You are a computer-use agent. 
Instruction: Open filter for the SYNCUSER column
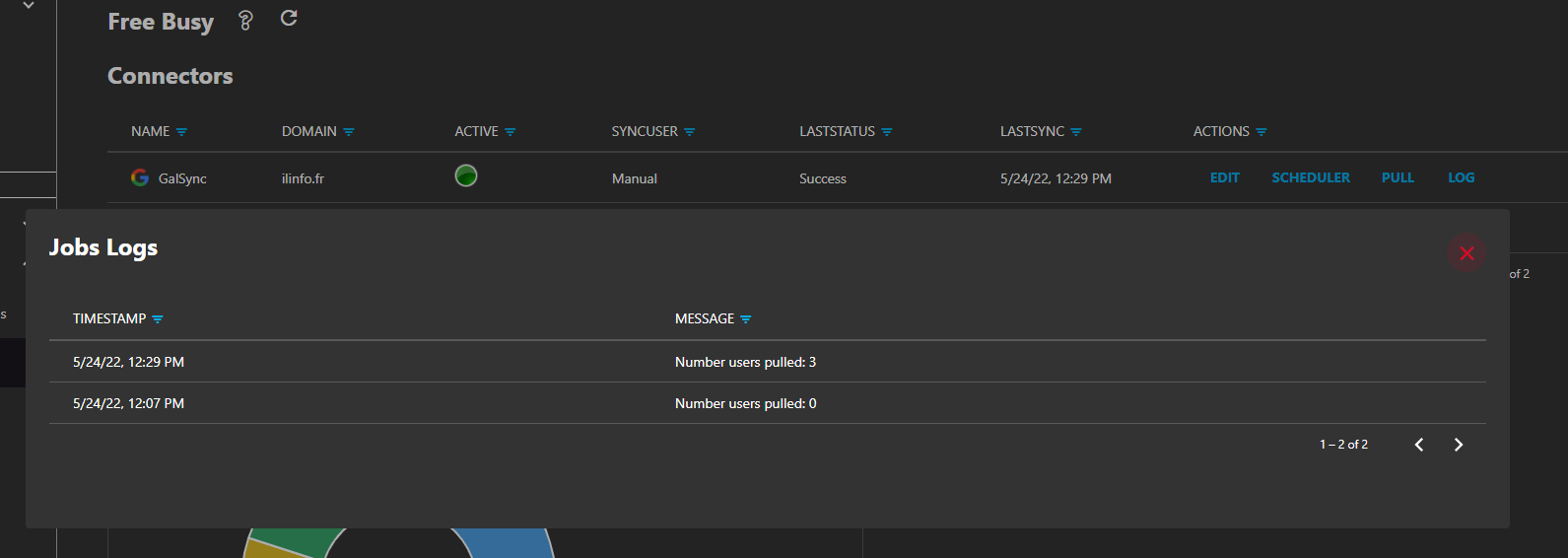click(690, 132)
